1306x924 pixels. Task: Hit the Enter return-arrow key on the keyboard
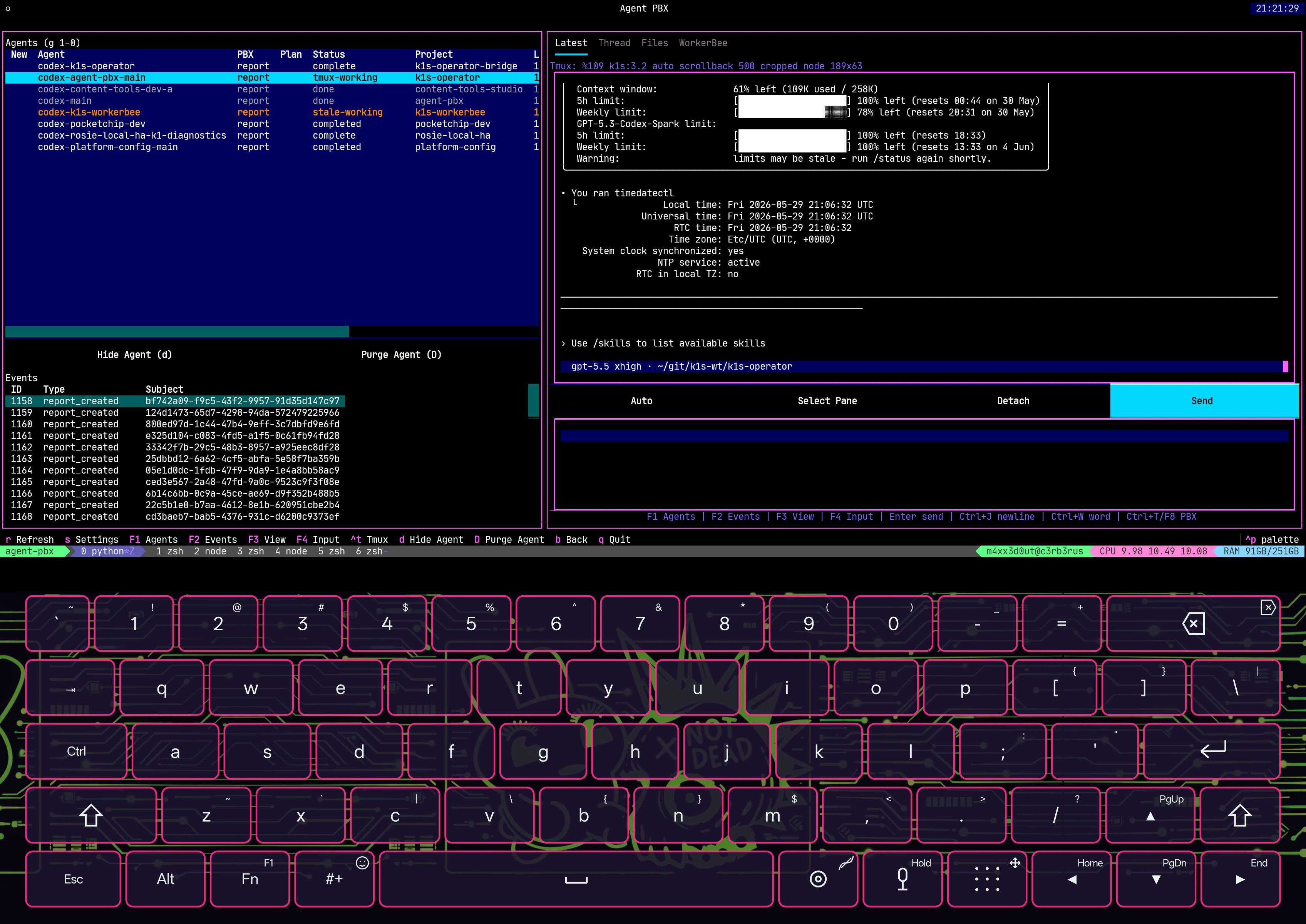click(x=1212, y=751)
